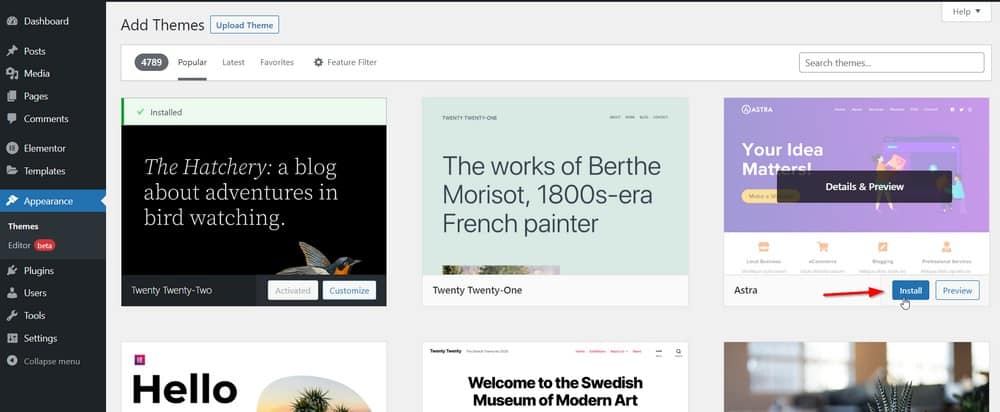This screenshot has height=412, width=1000.
Task: Click the Posts pushpin icon
Action: 12,51
